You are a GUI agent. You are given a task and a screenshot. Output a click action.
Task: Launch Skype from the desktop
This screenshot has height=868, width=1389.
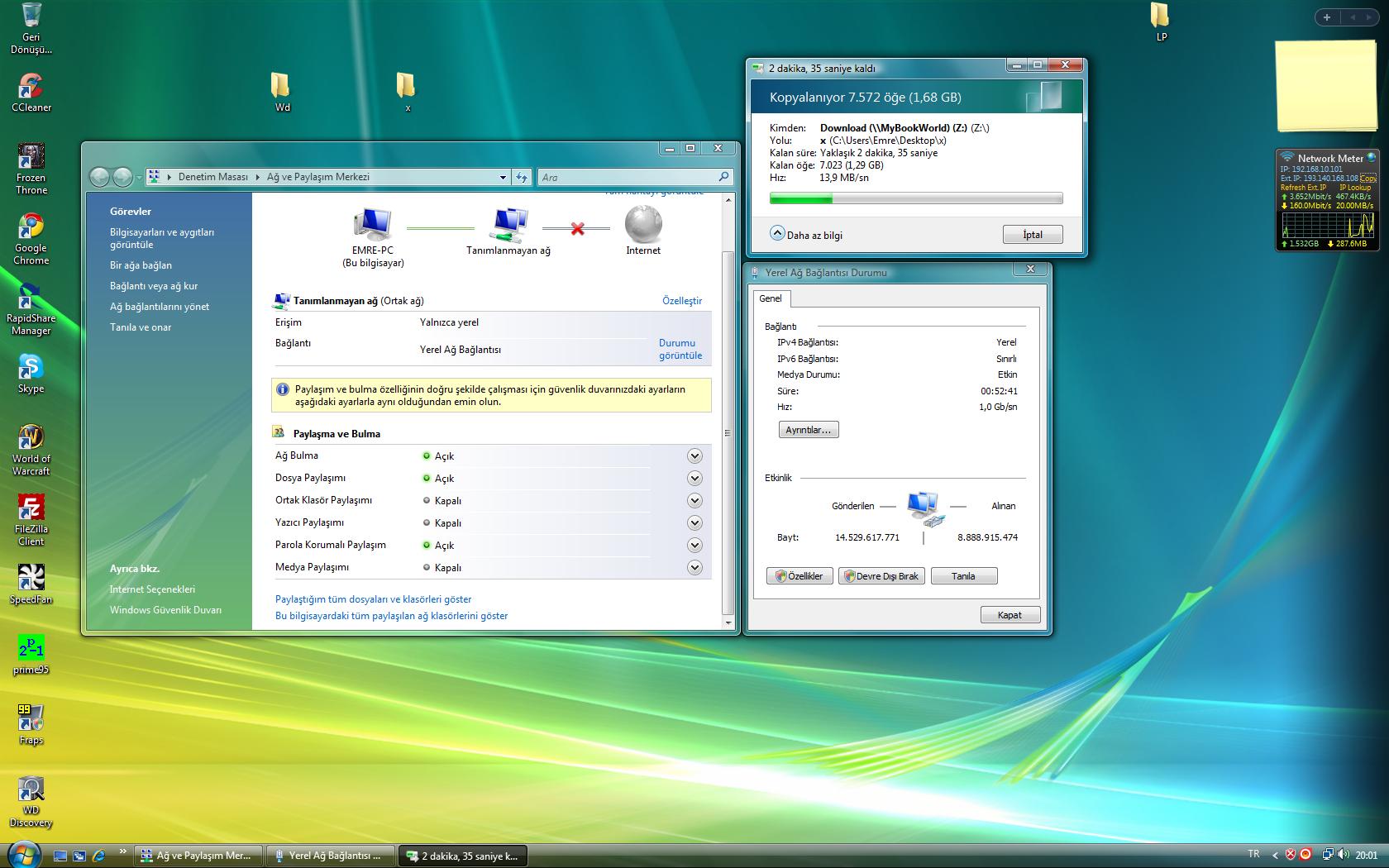(x=31, y=374)
